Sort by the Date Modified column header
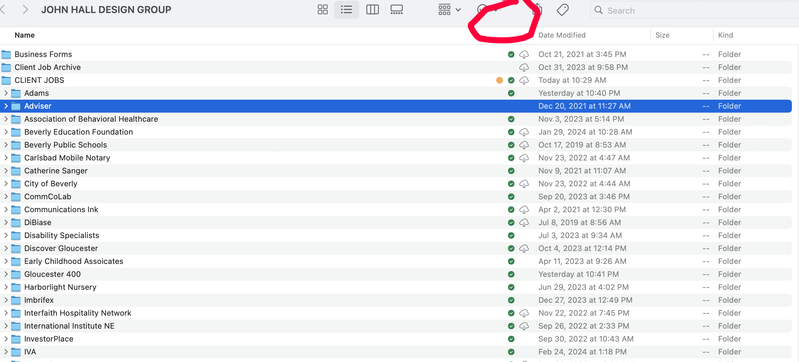The width and height of the screenshot is (799, 362). (562, 35)
